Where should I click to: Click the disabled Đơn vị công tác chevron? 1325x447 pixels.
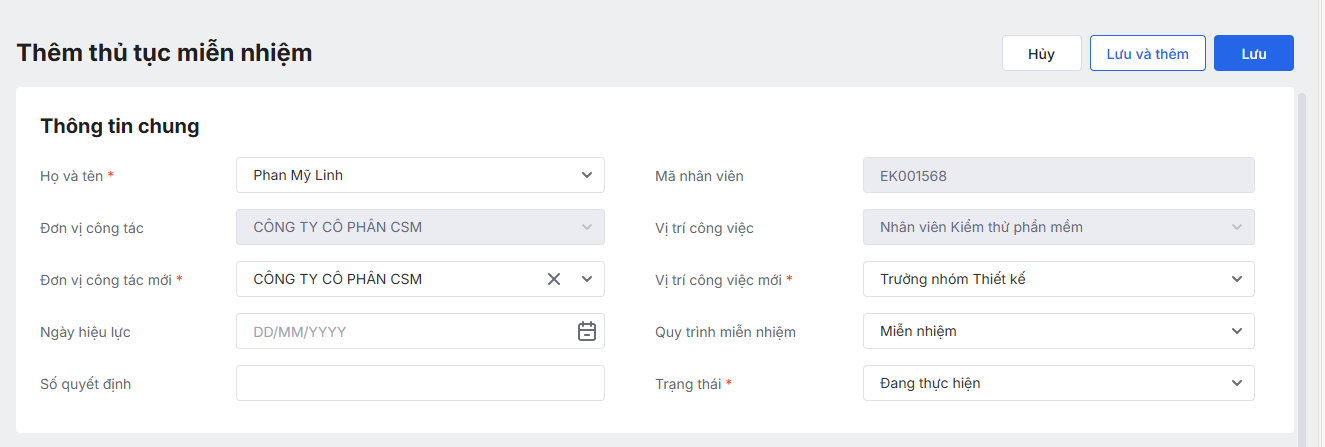tap(587, 227)
